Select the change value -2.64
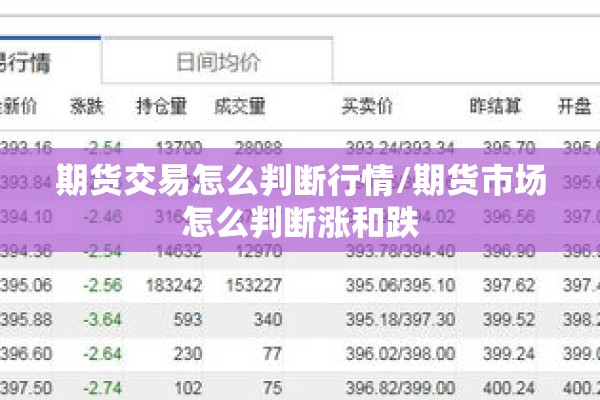 (103, 354)
